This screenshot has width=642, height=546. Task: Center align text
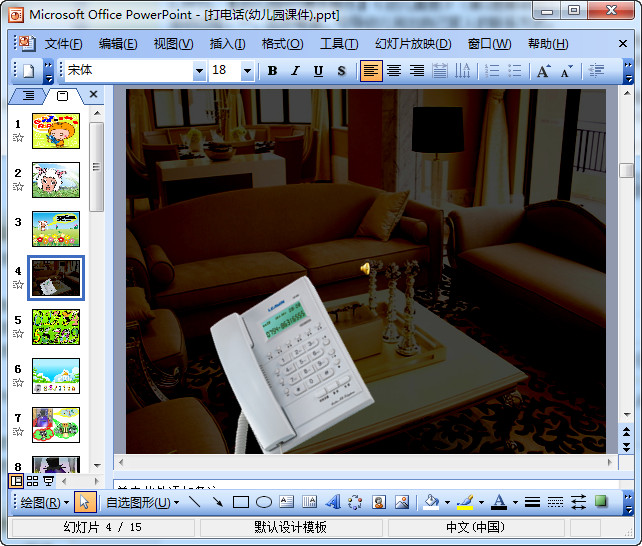(x=394, y=71)
